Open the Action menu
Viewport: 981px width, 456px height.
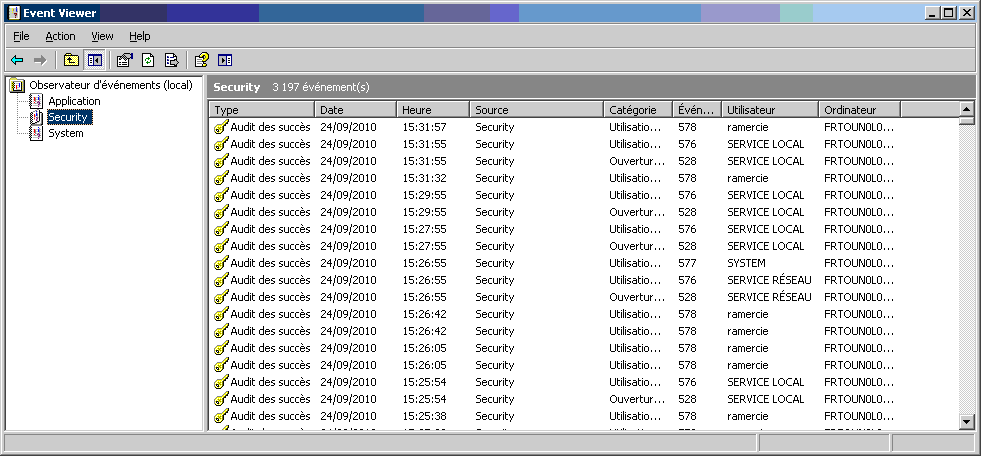point(60,36)
